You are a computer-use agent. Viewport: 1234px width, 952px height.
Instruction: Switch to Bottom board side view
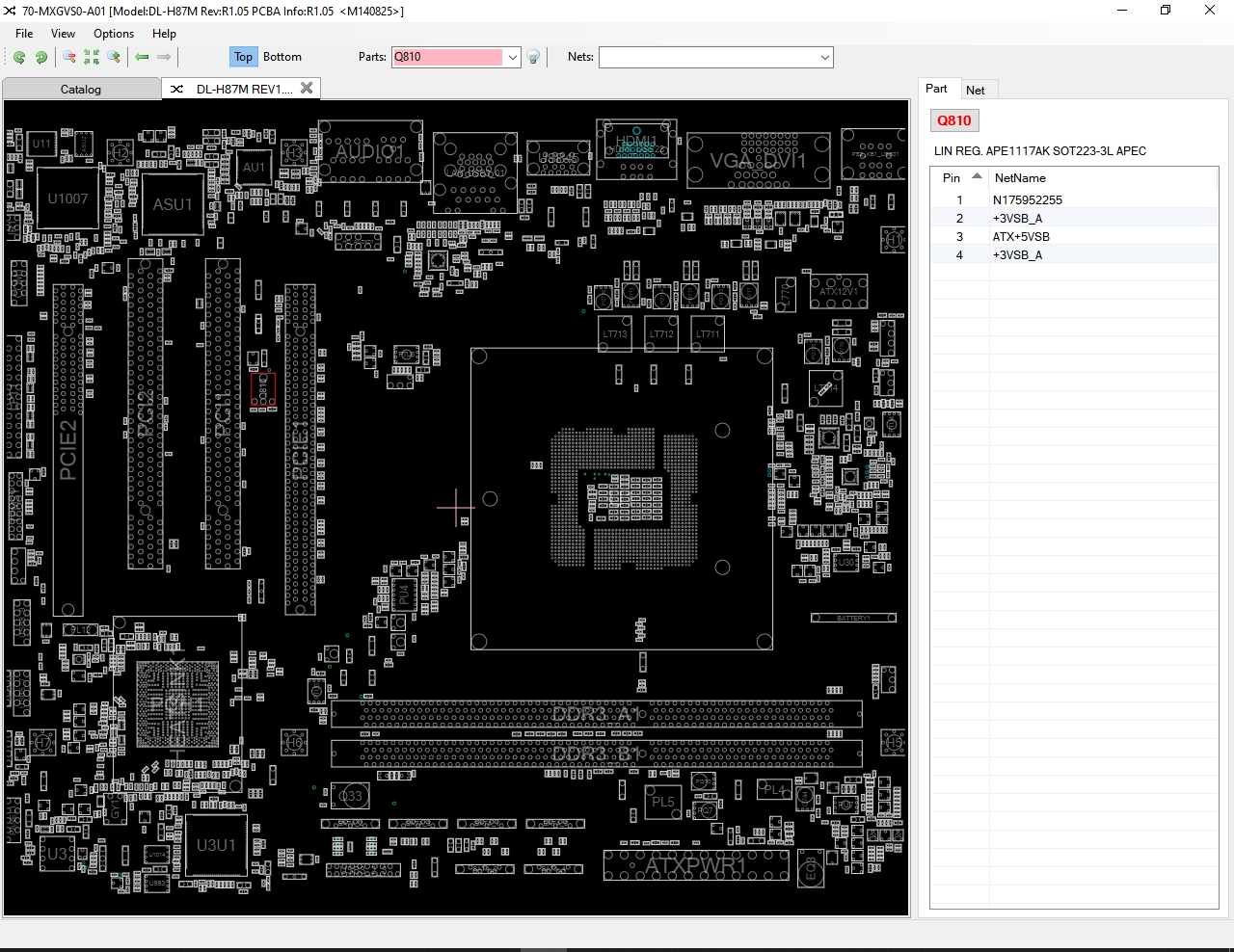(x=282, y=57)
